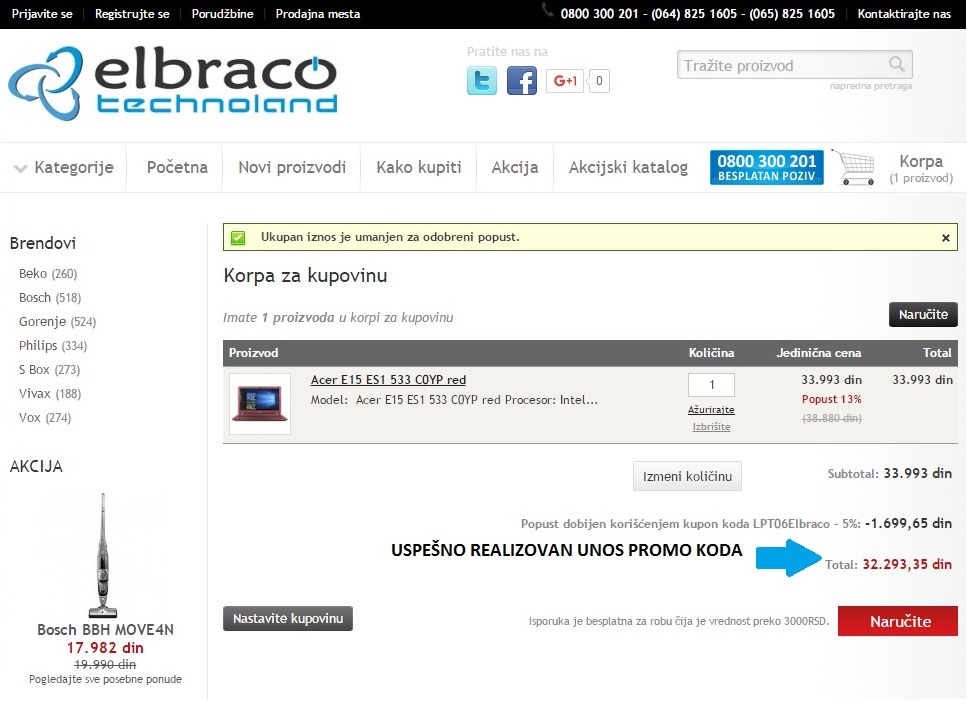Click the Izmeni količinu button

pyautogui.click(x=687, y=477)
